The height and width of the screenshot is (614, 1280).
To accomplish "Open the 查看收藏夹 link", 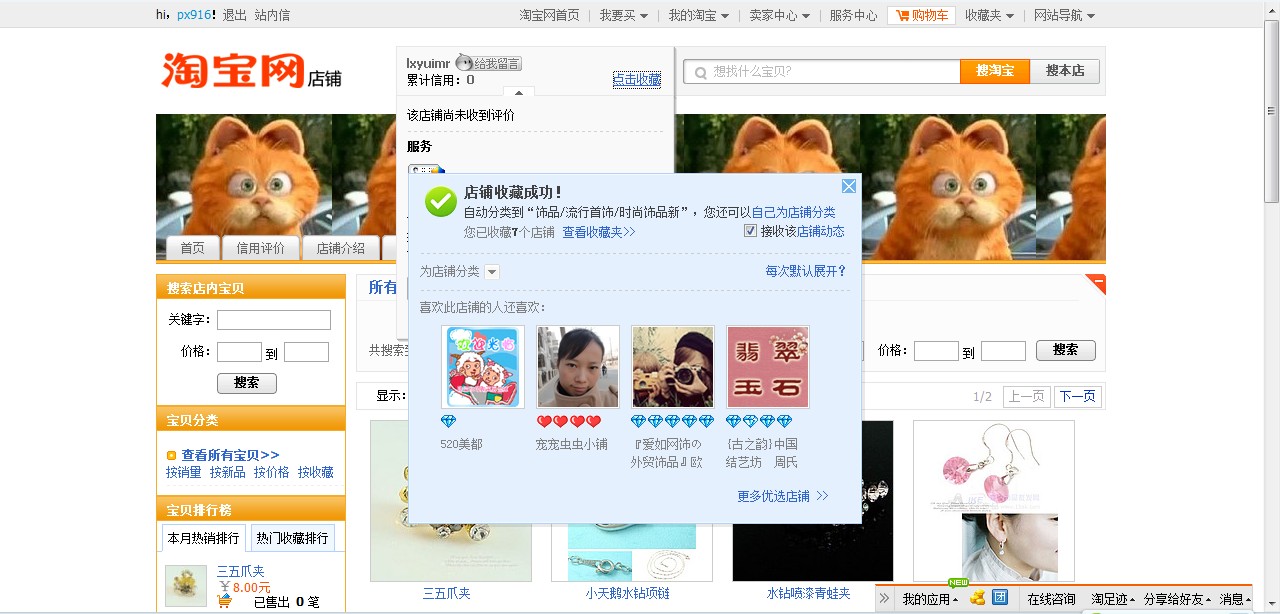I will point(598,232).
